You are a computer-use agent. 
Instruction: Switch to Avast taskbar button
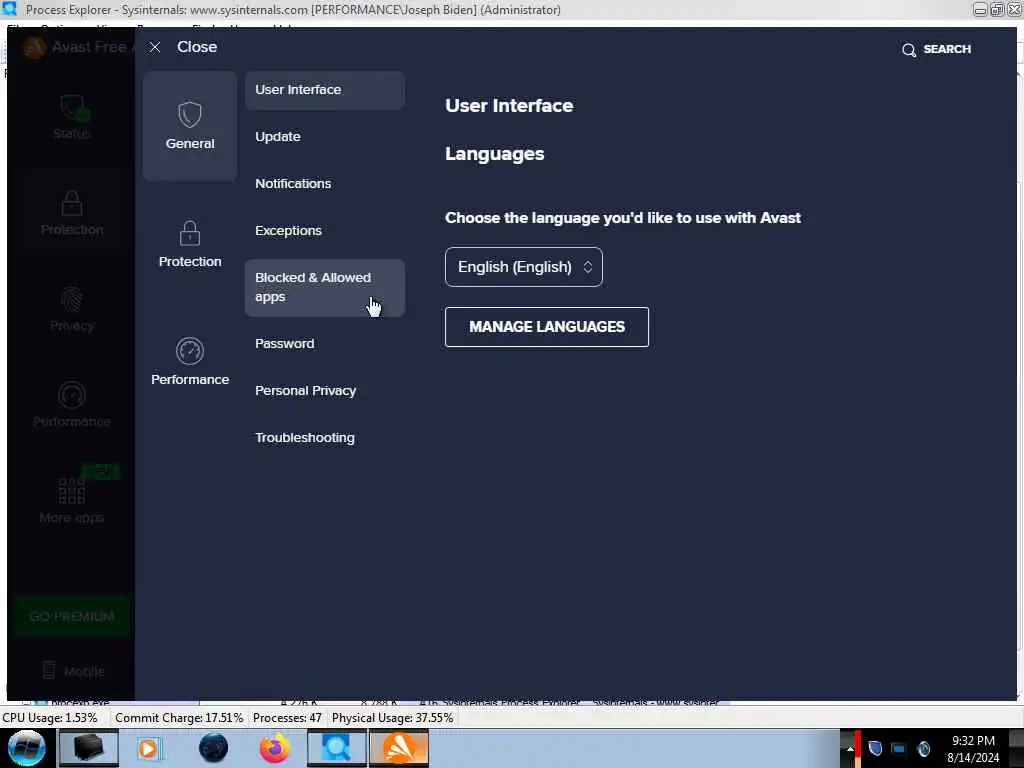[x=399, y=748]
